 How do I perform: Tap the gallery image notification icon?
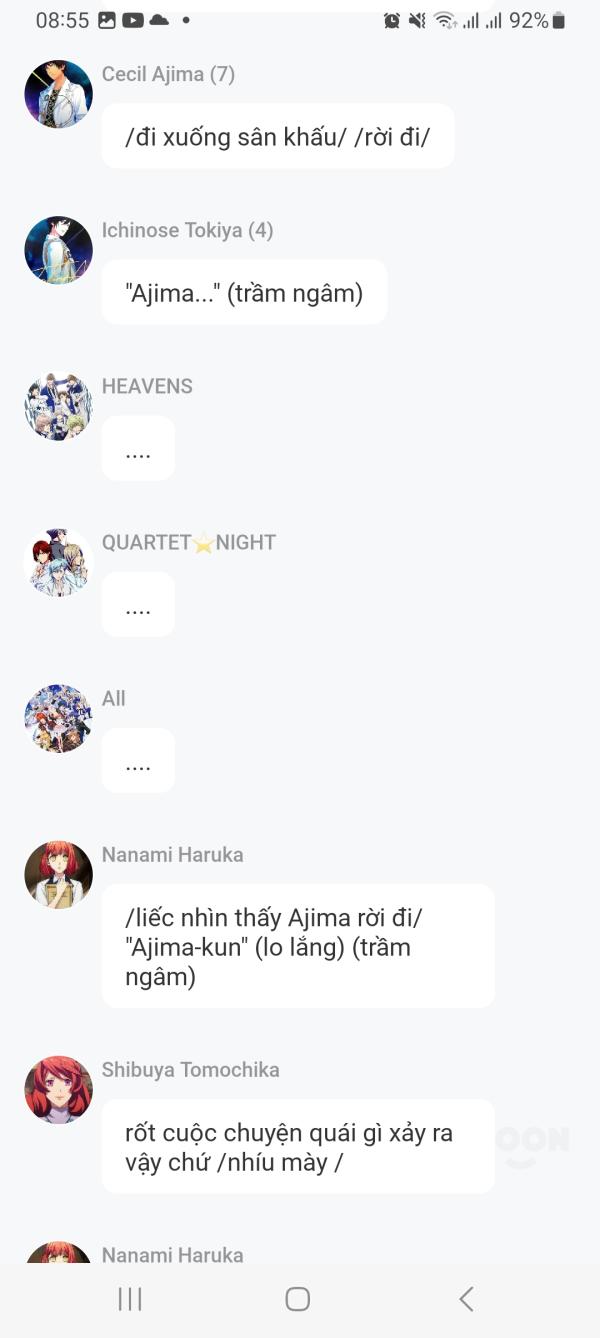point(107,20)
